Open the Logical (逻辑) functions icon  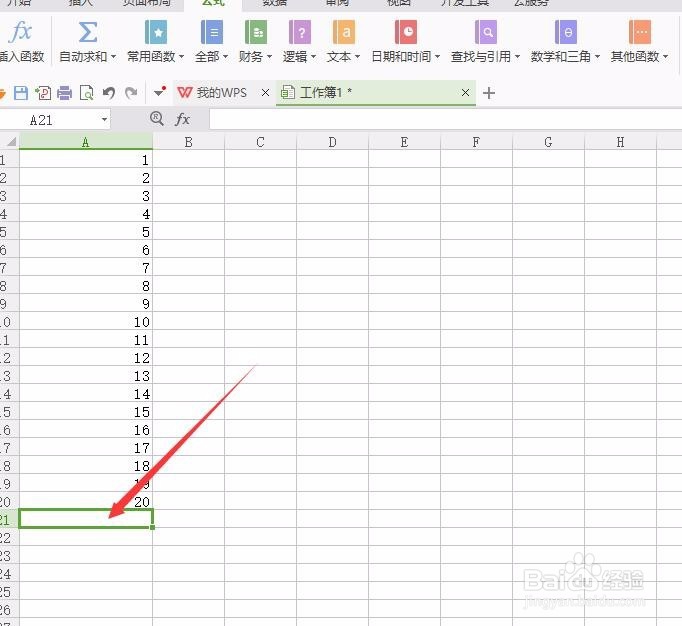tap(300, 32)
